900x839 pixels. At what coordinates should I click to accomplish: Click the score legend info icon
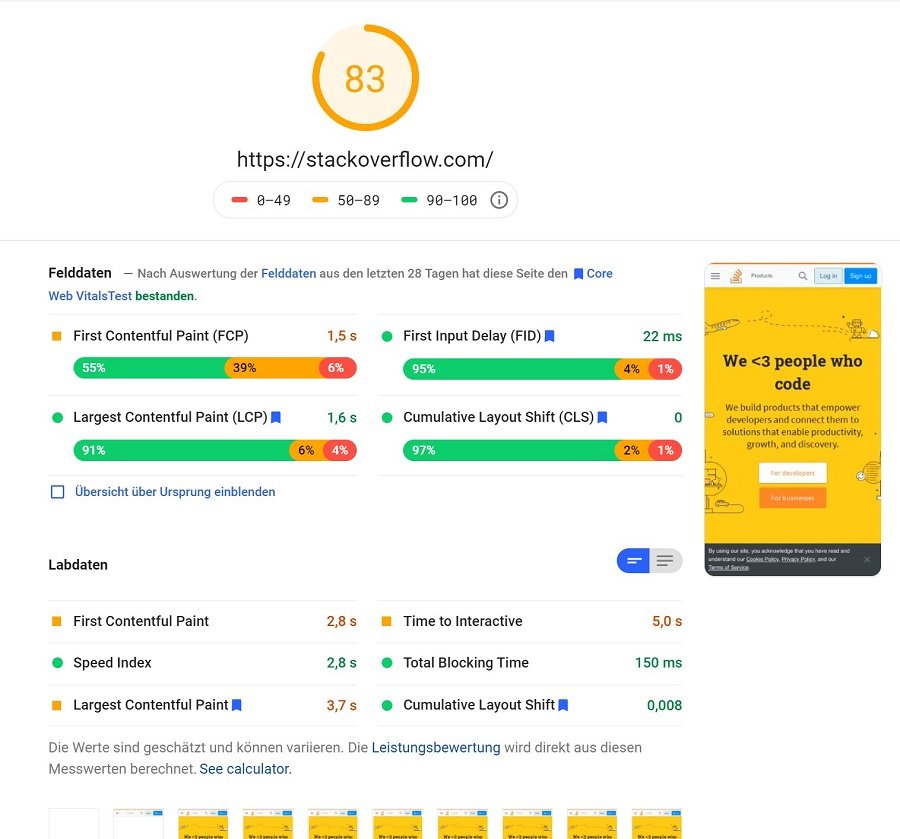coord(499,200)
